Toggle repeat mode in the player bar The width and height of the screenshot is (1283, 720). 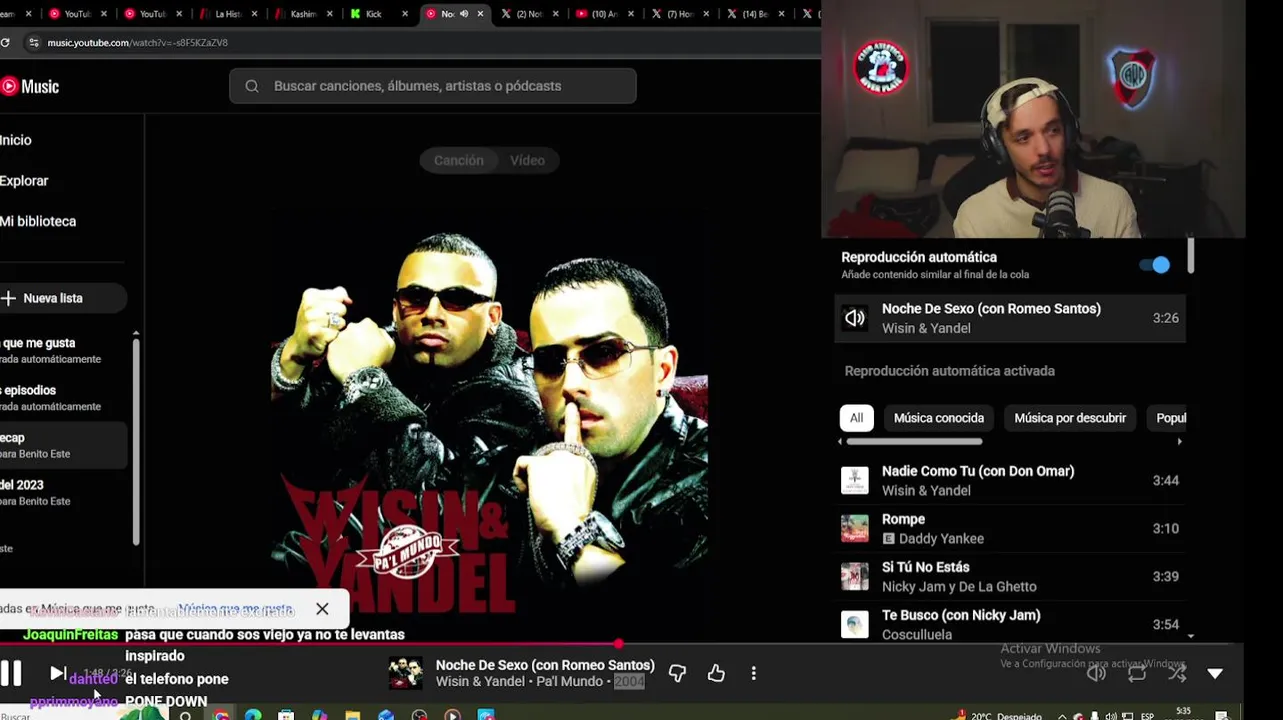pyautogui.click(x=1137, y=673)
